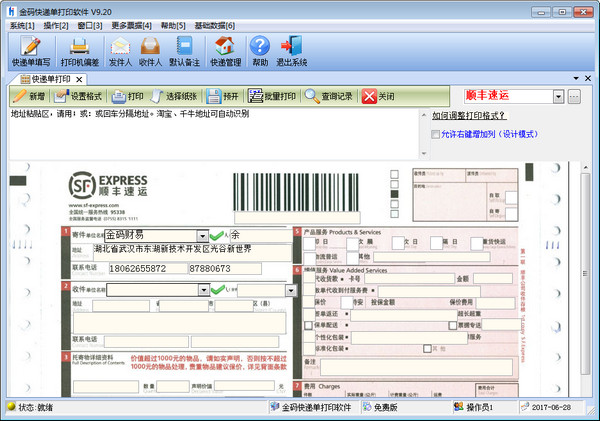Click the sender phone field 18062655872

click(144, 269)
